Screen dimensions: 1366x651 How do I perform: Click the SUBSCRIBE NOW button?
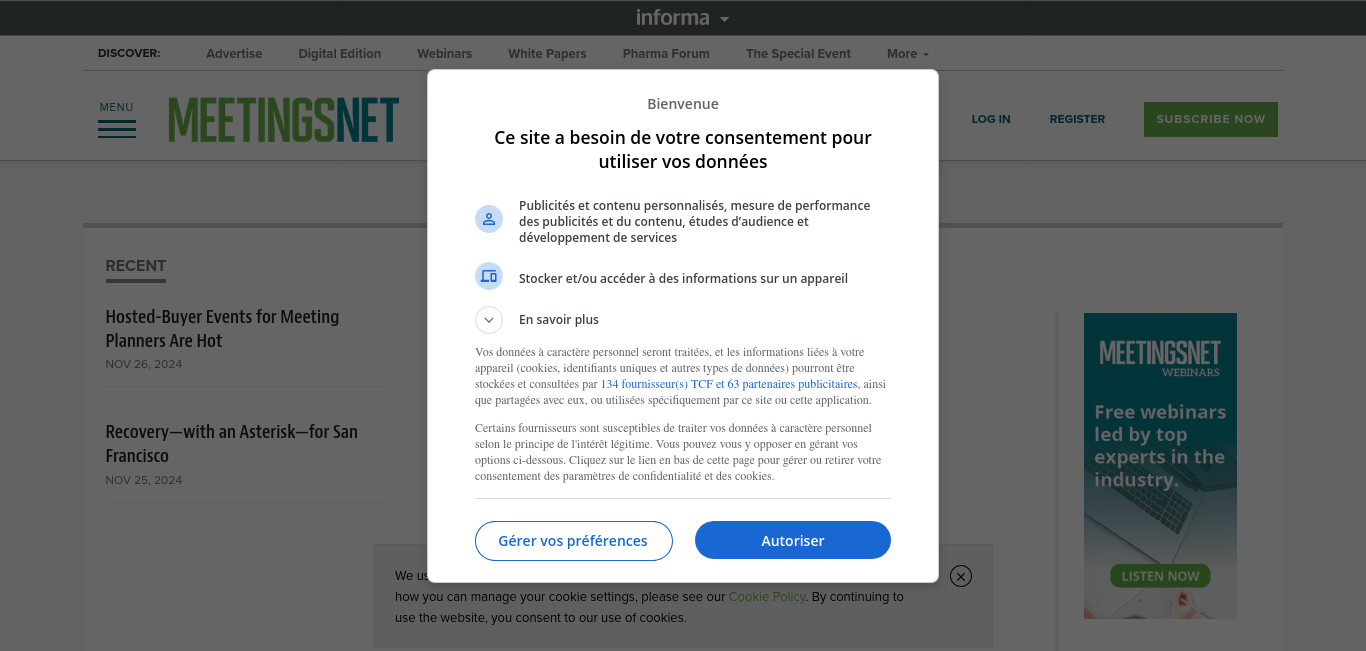coord(1211,119)
